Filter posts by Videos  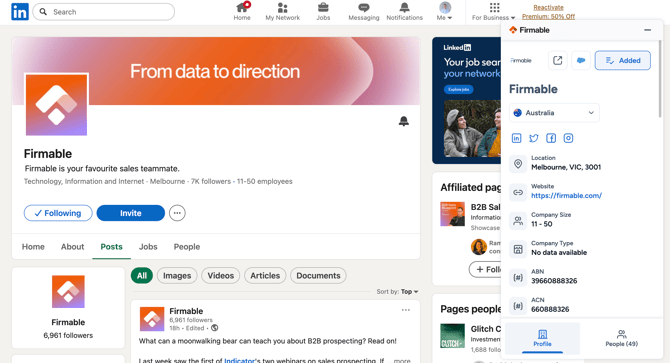pos(220,276)
